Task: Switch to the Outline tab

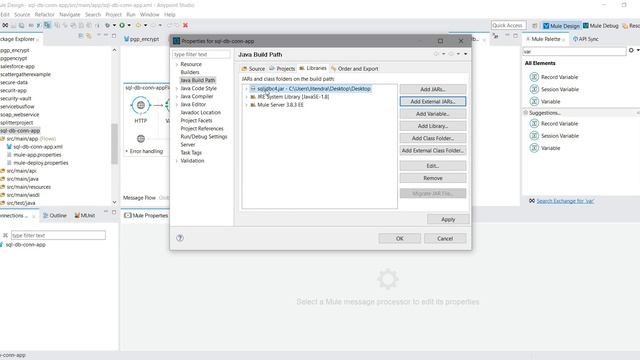Action: tap(55, 215)
